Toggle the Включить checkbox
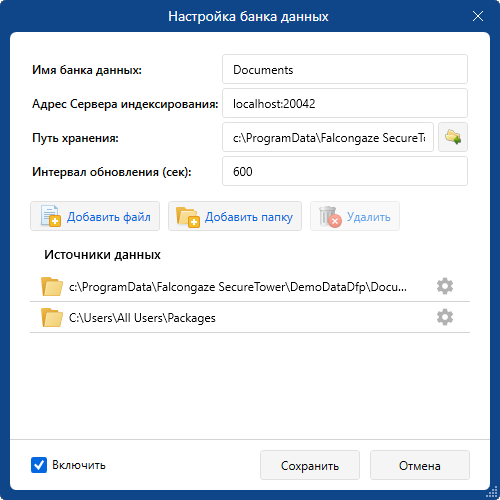This screenshot has height=500, width=500. pos(39,465)
